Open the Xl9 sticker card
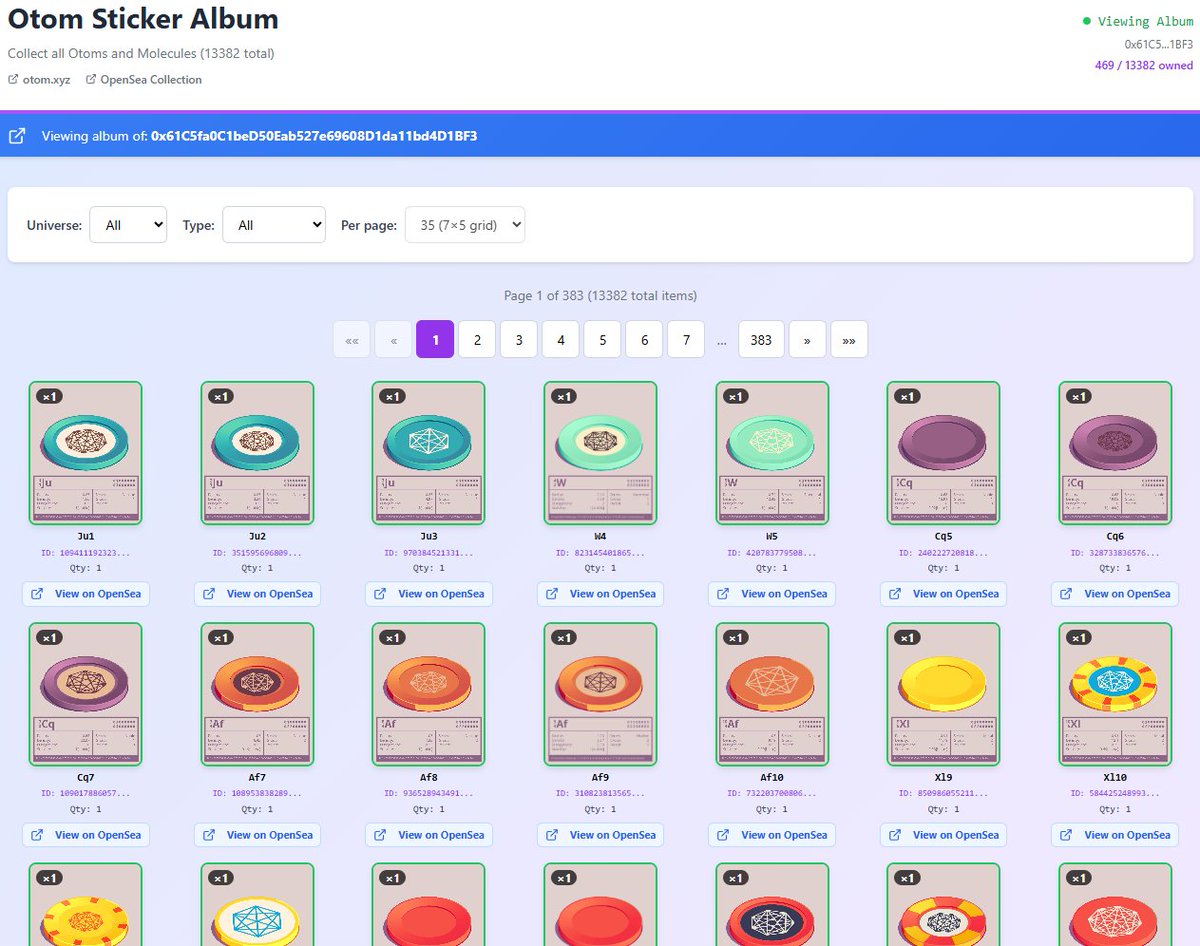This screenshot has height=946, width=1200. (x=943, y=694)
